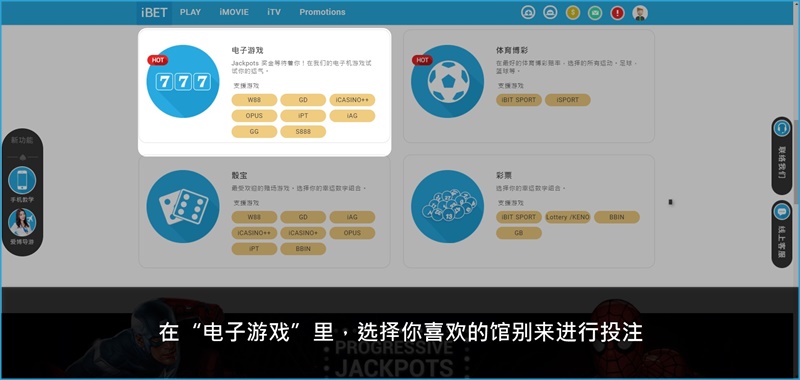
Task: Open the user avatar profile icon
Action: 640,13
